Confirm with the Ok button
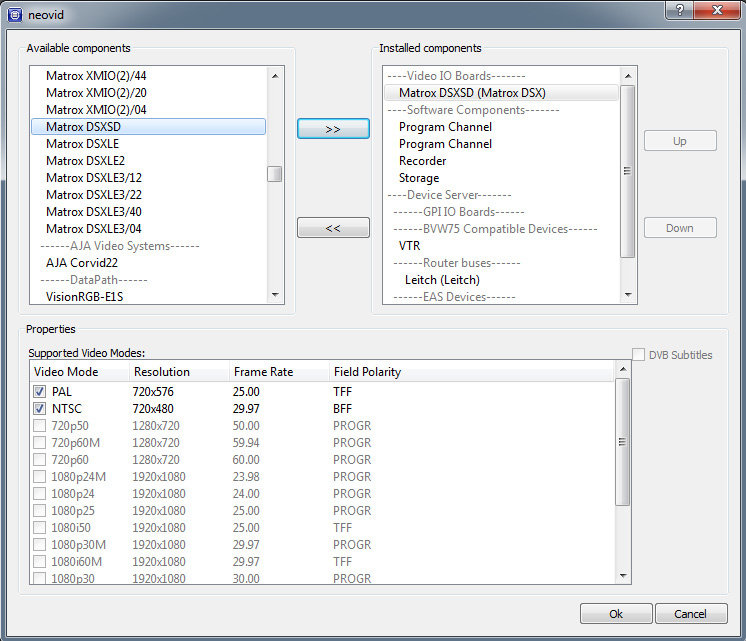This screenshot has width=746, height=641. (x=616, y=614)
